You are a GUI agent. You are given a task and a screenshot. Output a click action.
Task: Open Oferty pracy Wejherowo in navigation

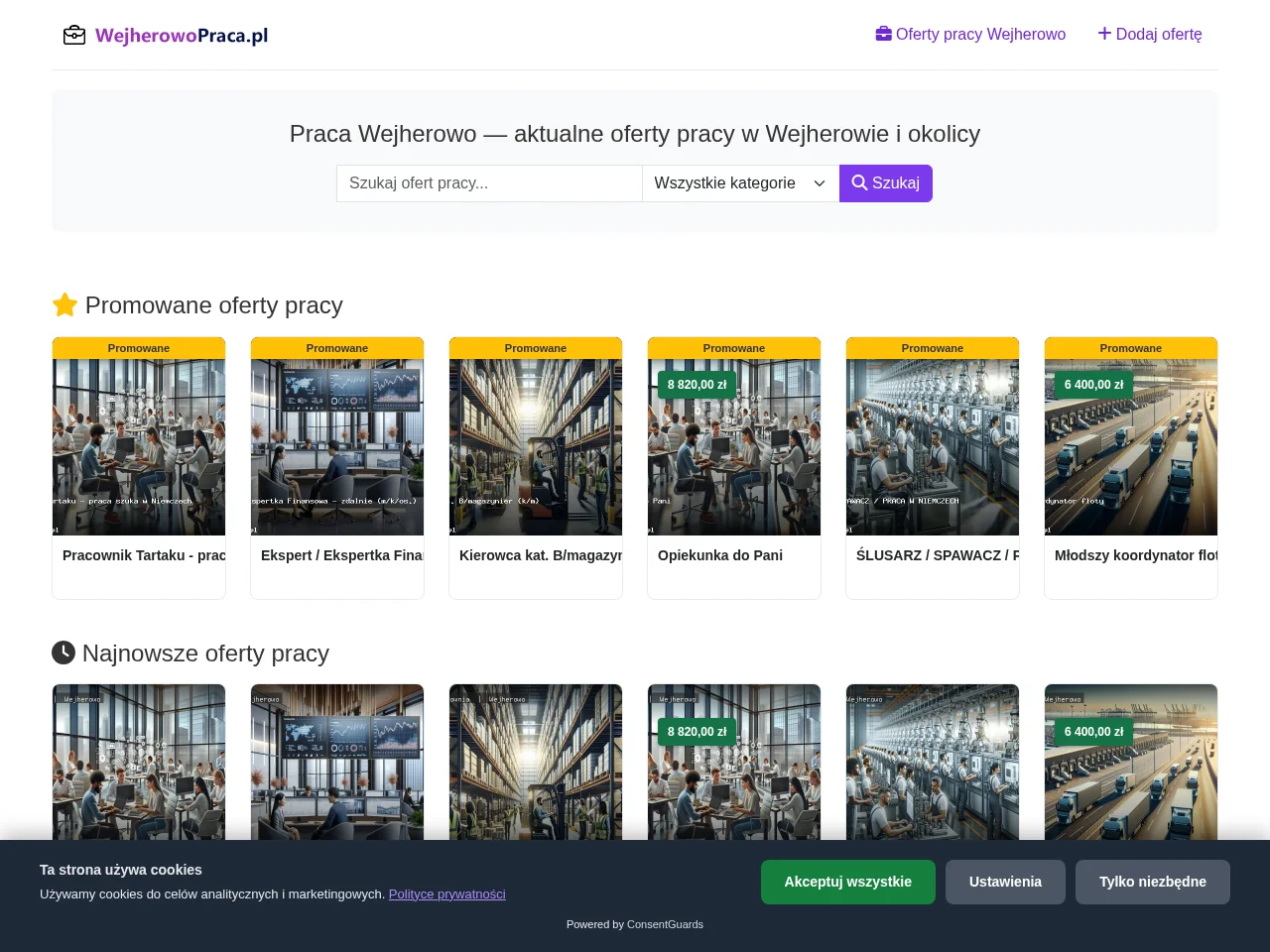(970, 34)
